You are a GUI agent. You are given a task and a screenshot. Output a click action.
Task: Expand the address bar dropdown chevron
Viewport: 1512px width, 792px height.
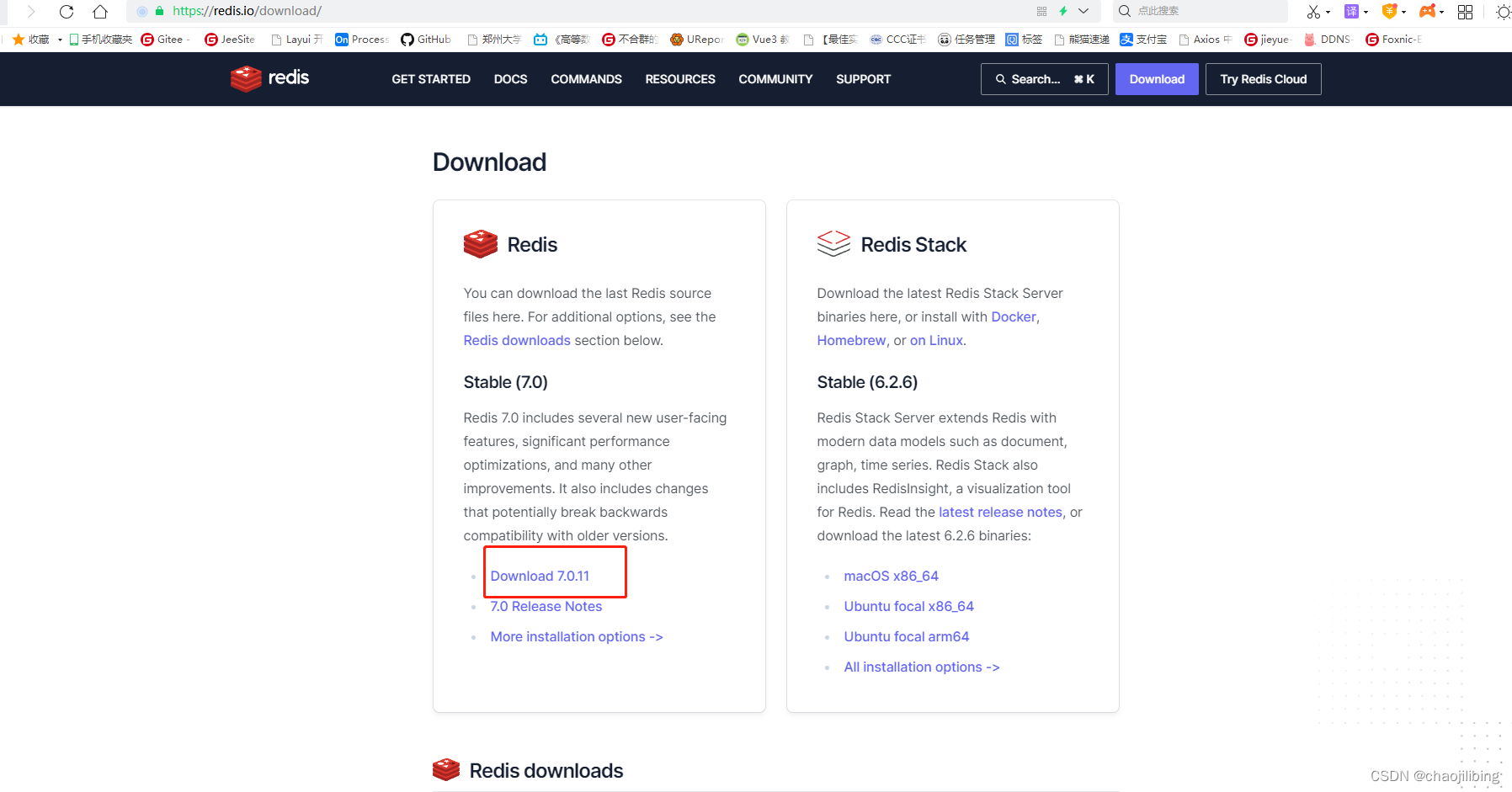click(1083, 11)
